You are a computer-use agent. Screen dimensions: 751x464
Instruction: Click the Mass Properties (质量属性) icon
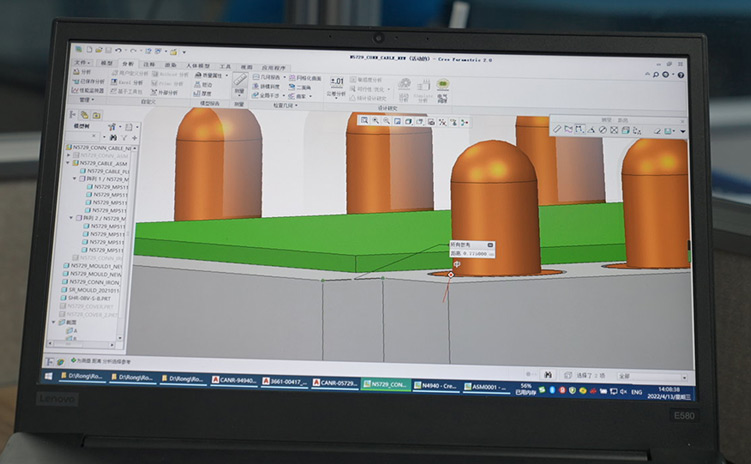199,75
